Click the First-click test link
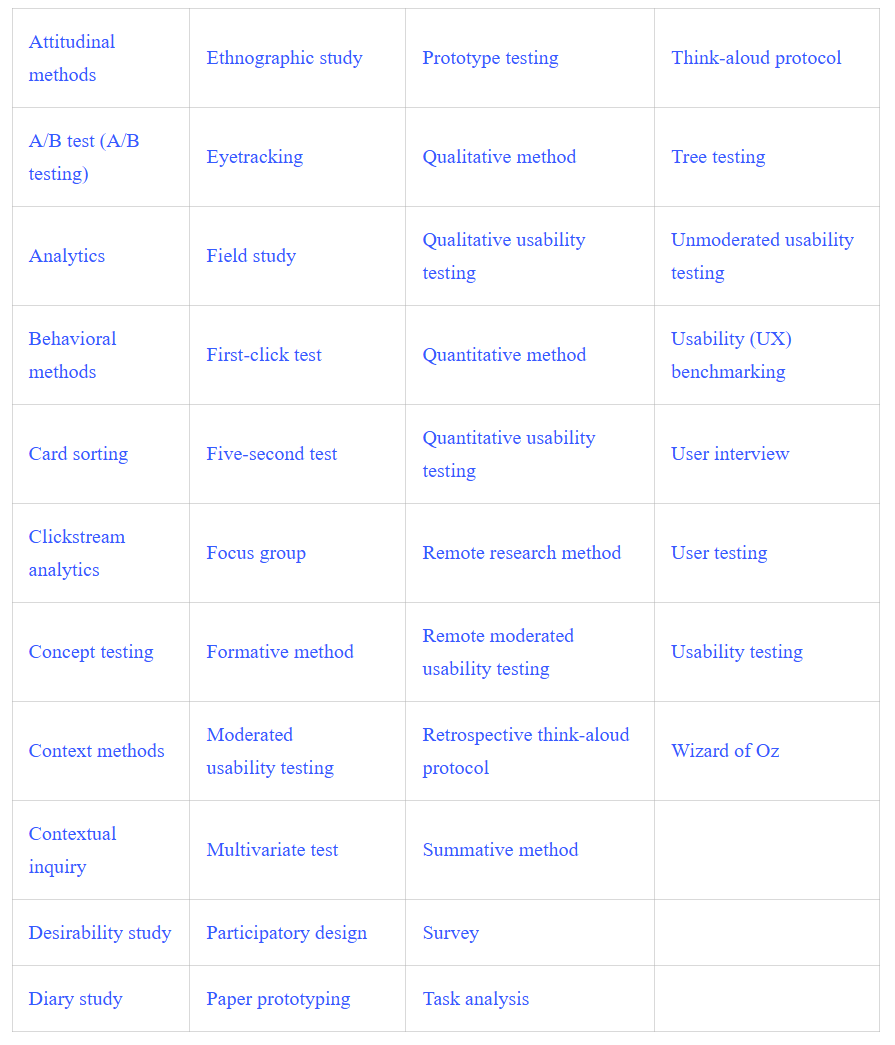 (264, 355)
